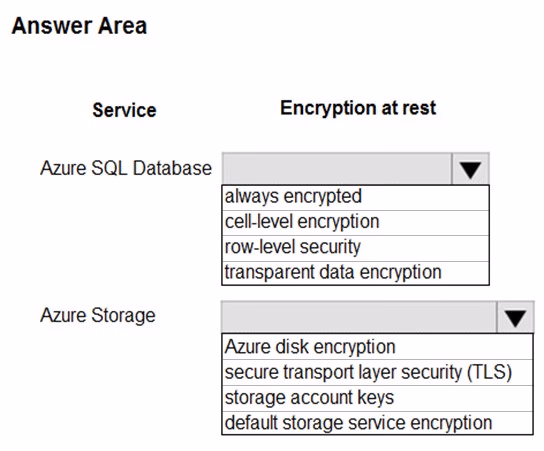Select transparent data encryption option
This screenshot has height=451, width=544.
click(x=355, y=273)
